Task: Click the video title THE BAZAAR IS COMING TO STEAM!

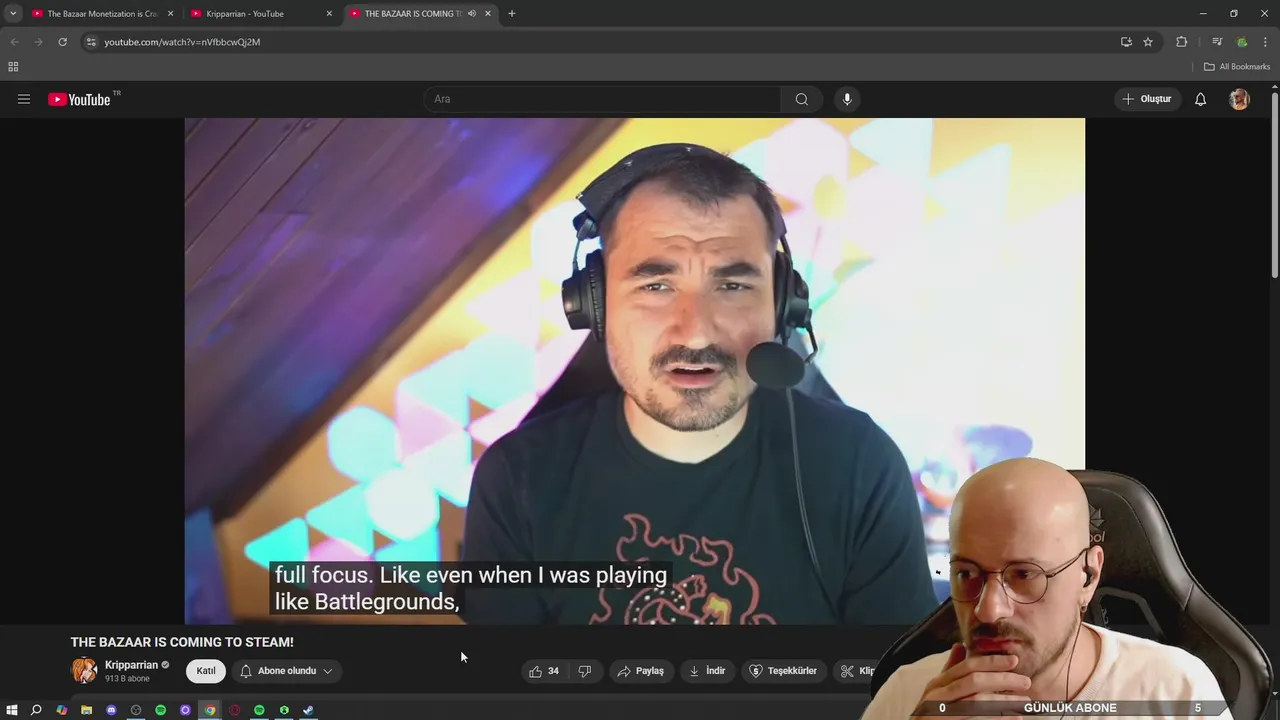Action: 182,642
